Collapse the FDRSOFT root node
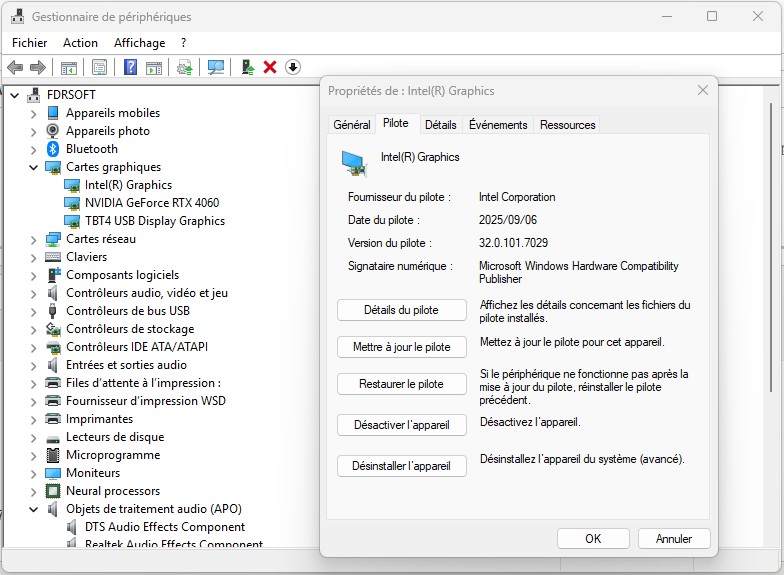 click(x=15, y=95)
